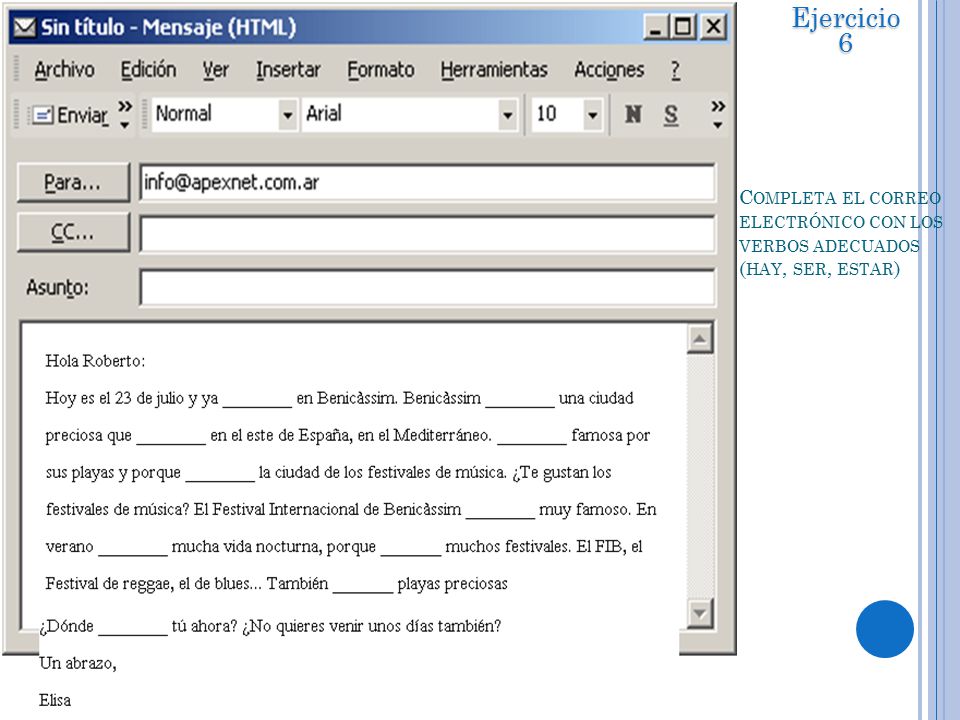Image resolution: width=960 pixels, height=720 pixels.
Task: Click the blank before 'mucha vida nocturna'
Action: (x=133, y=549)
